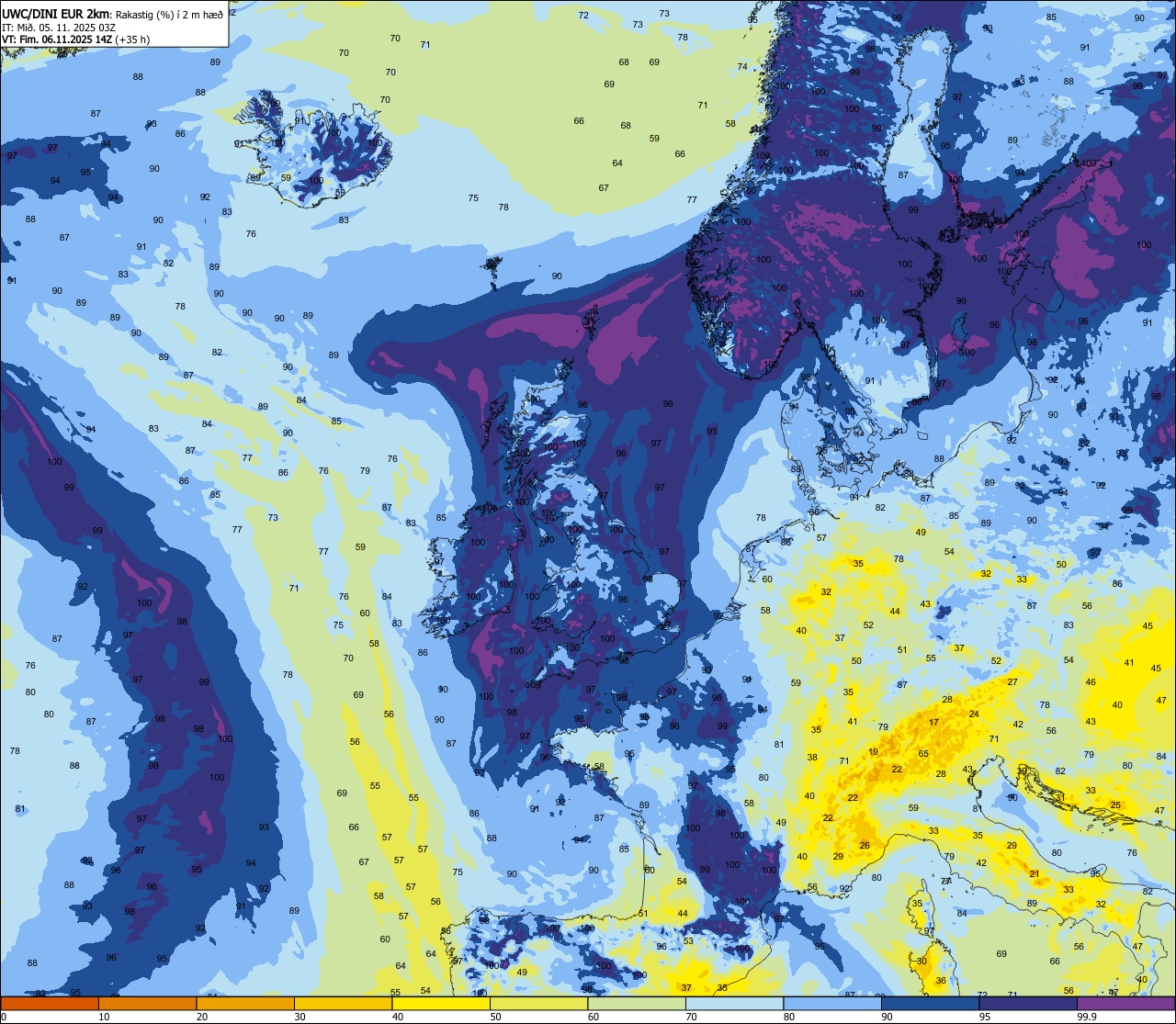The width and height of the screenshot is (1176, 1024).
Task: Click the 90–95 dark blue legend swatch
Action: pyautogui.click(x=931, y=1003)
